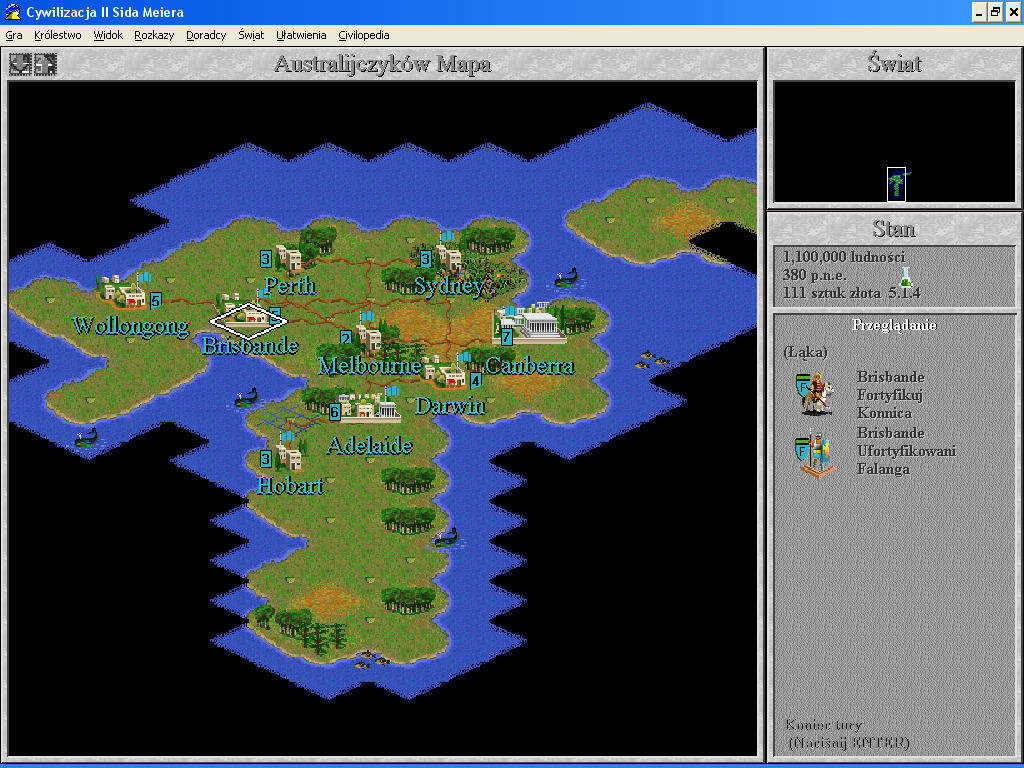The width and height of the screenshot is (1024, 768).
Task: Open the Doradcy menu
Action: (206, 34)
